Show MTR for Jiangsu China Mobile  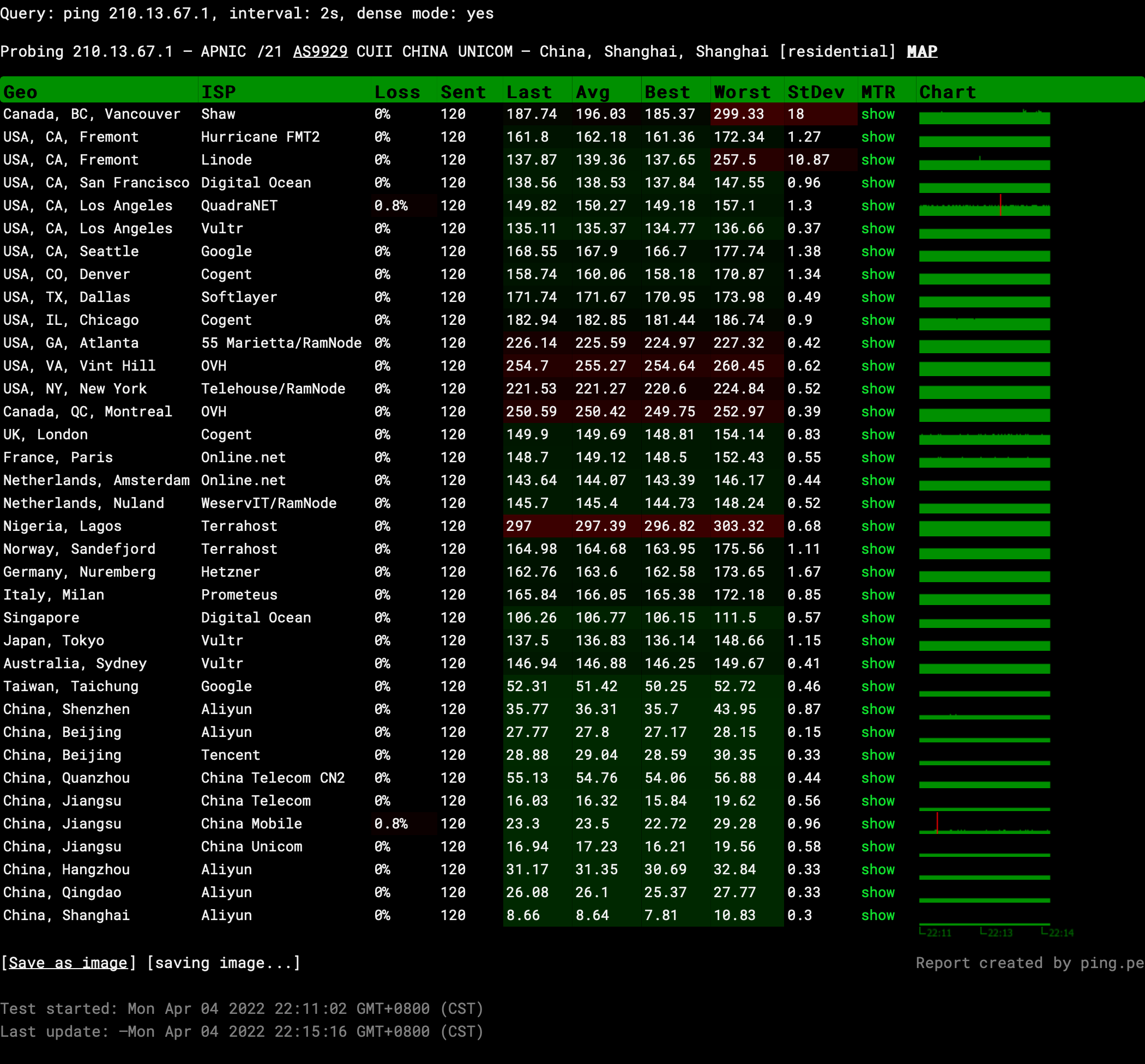point(877,823)
